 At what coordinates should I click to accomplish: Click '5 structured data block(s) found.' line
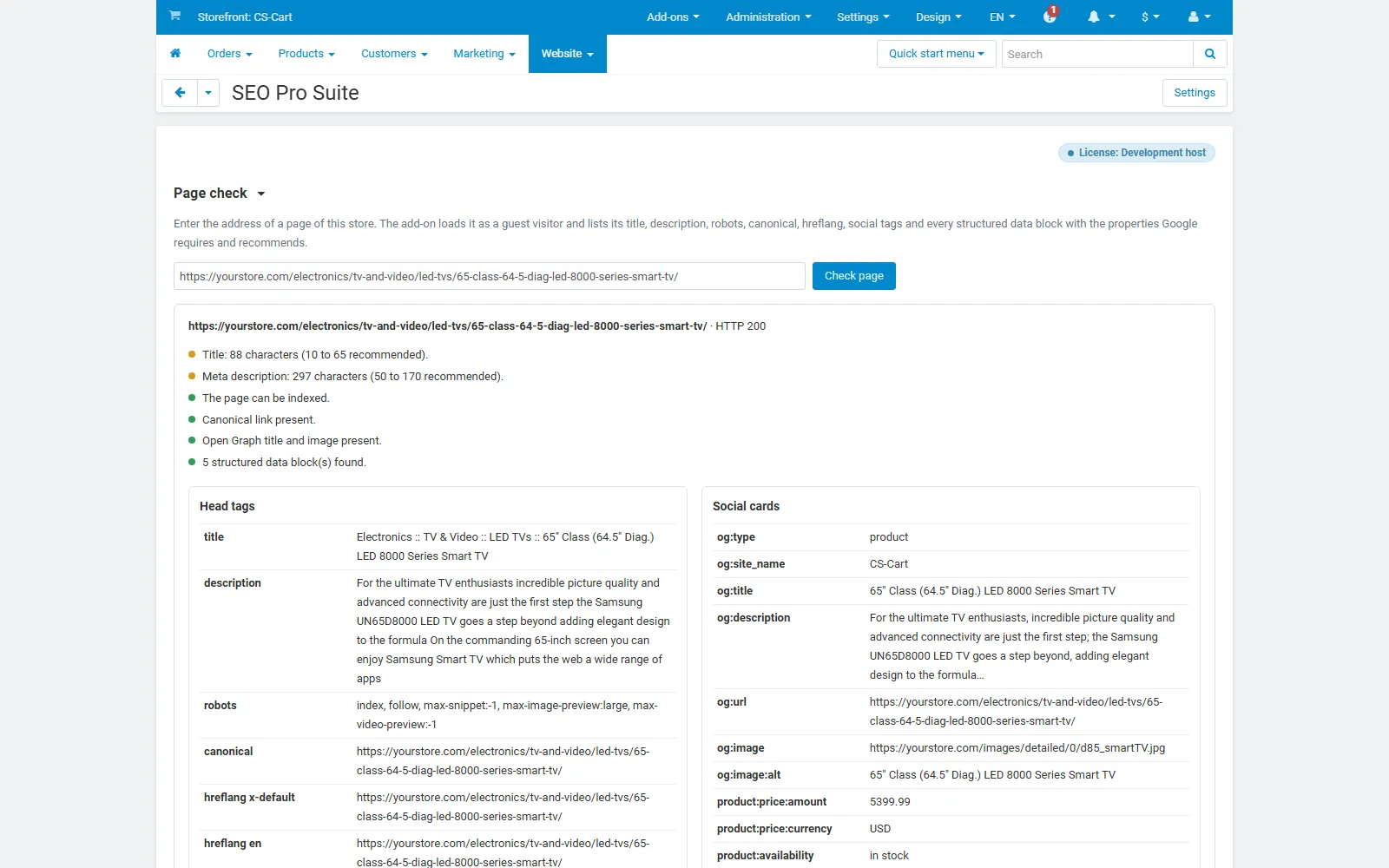(284, 463)
